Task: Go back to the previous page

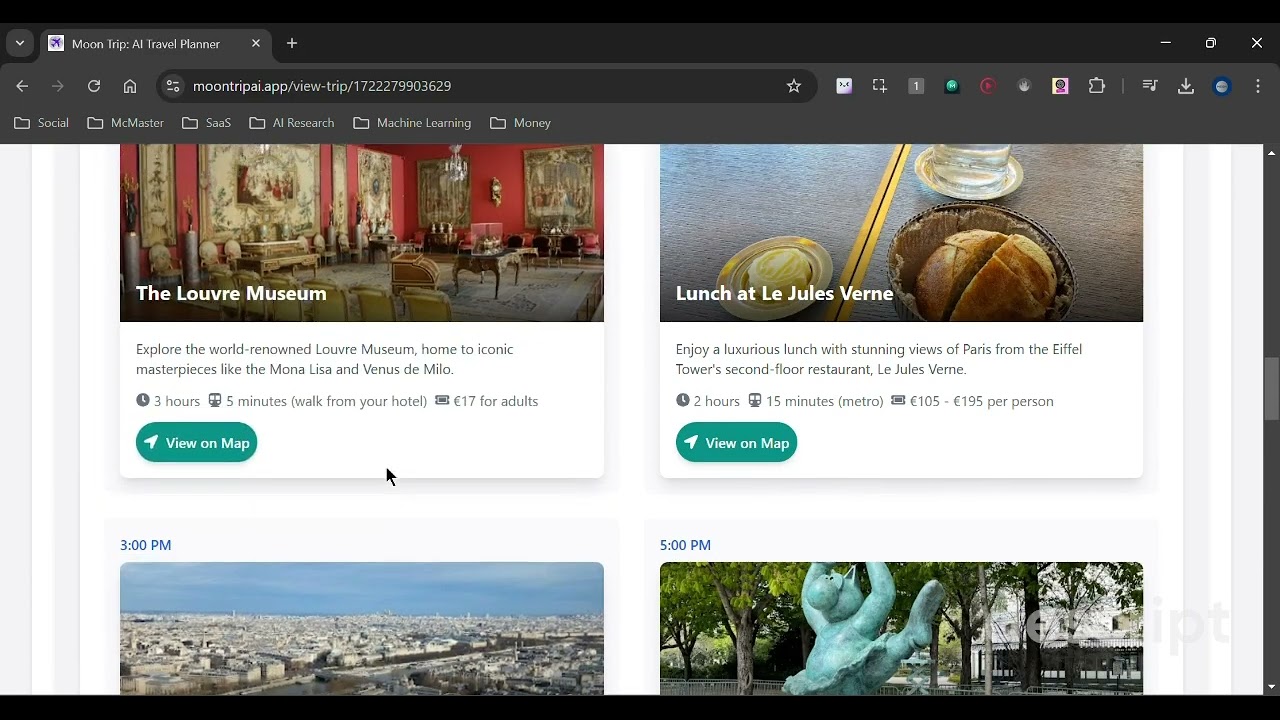Action: 22,86
